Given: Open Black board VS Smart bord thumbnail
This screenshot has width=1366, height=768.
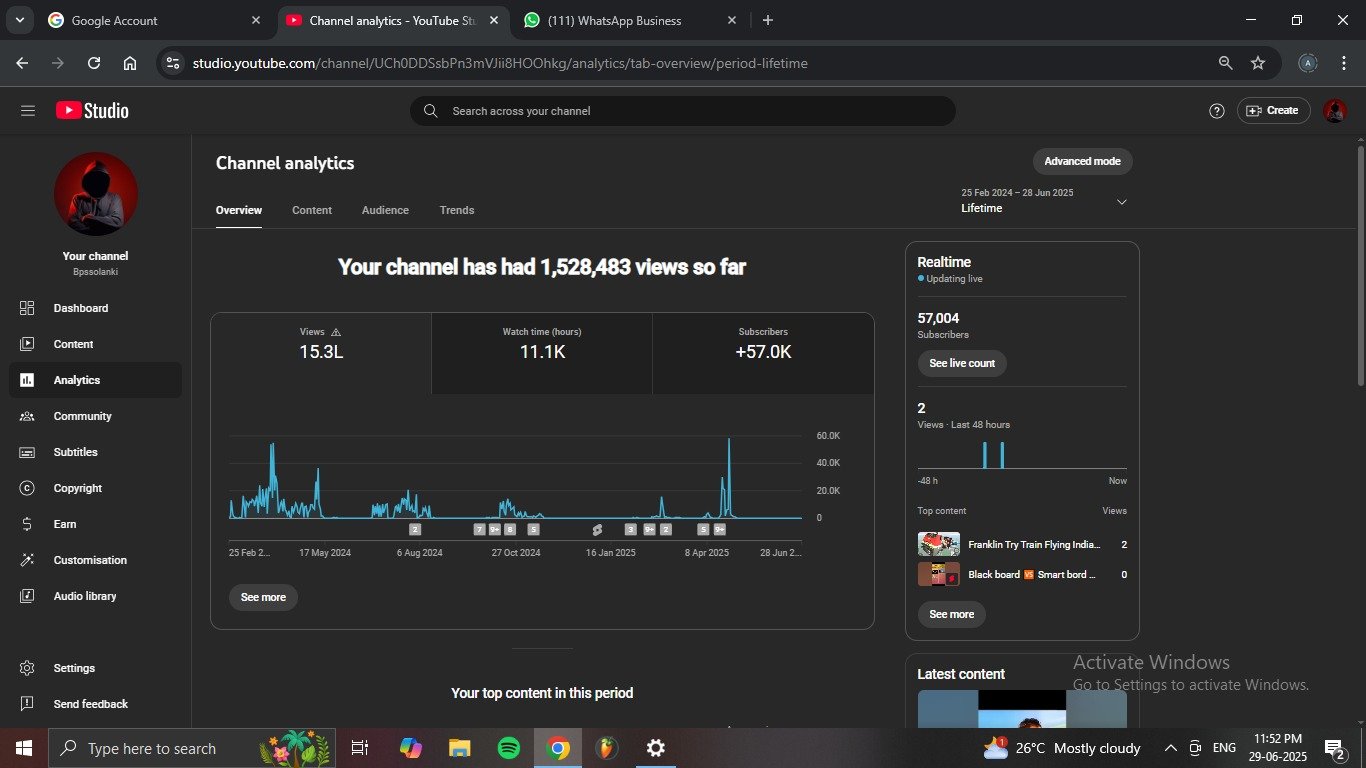Looking at the screenshot, I should (x=938, y=575).
